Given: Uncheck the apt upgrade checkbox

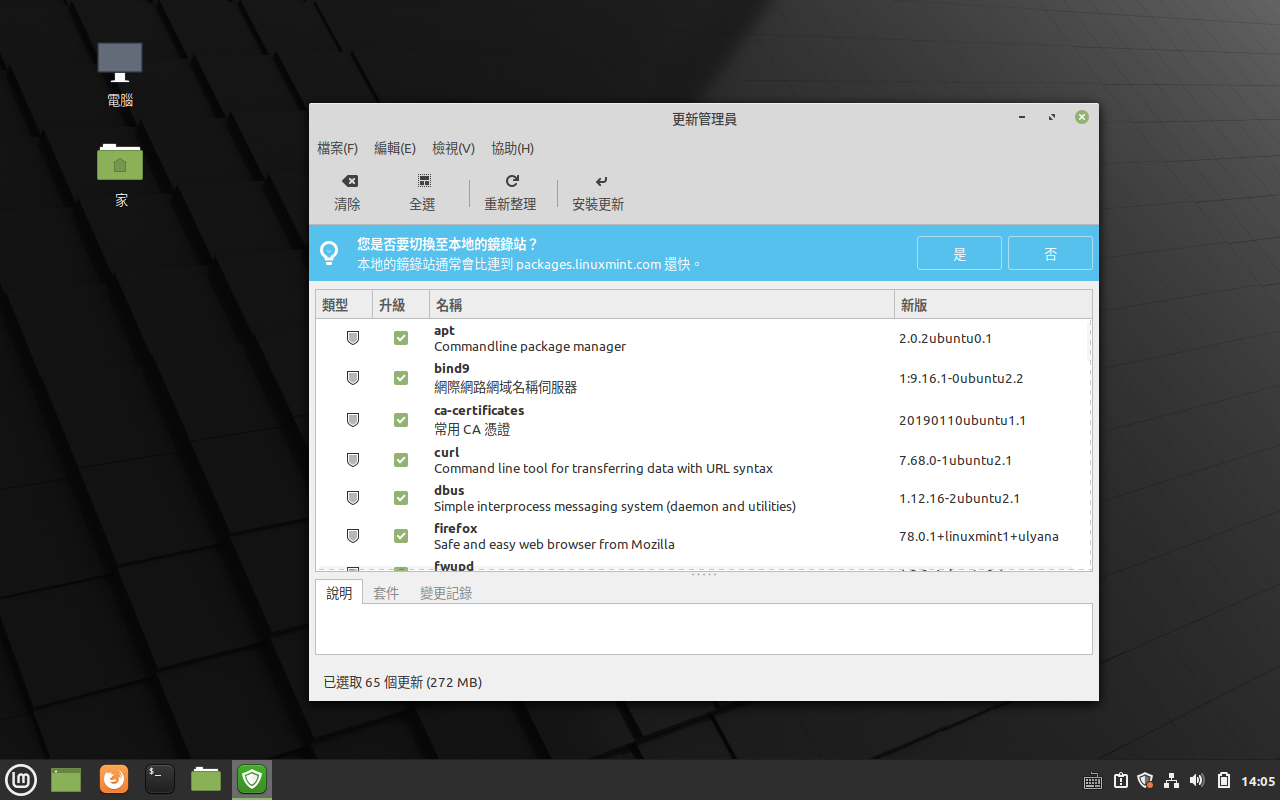Looking at the screenshot, I should [x=401, y=338].
